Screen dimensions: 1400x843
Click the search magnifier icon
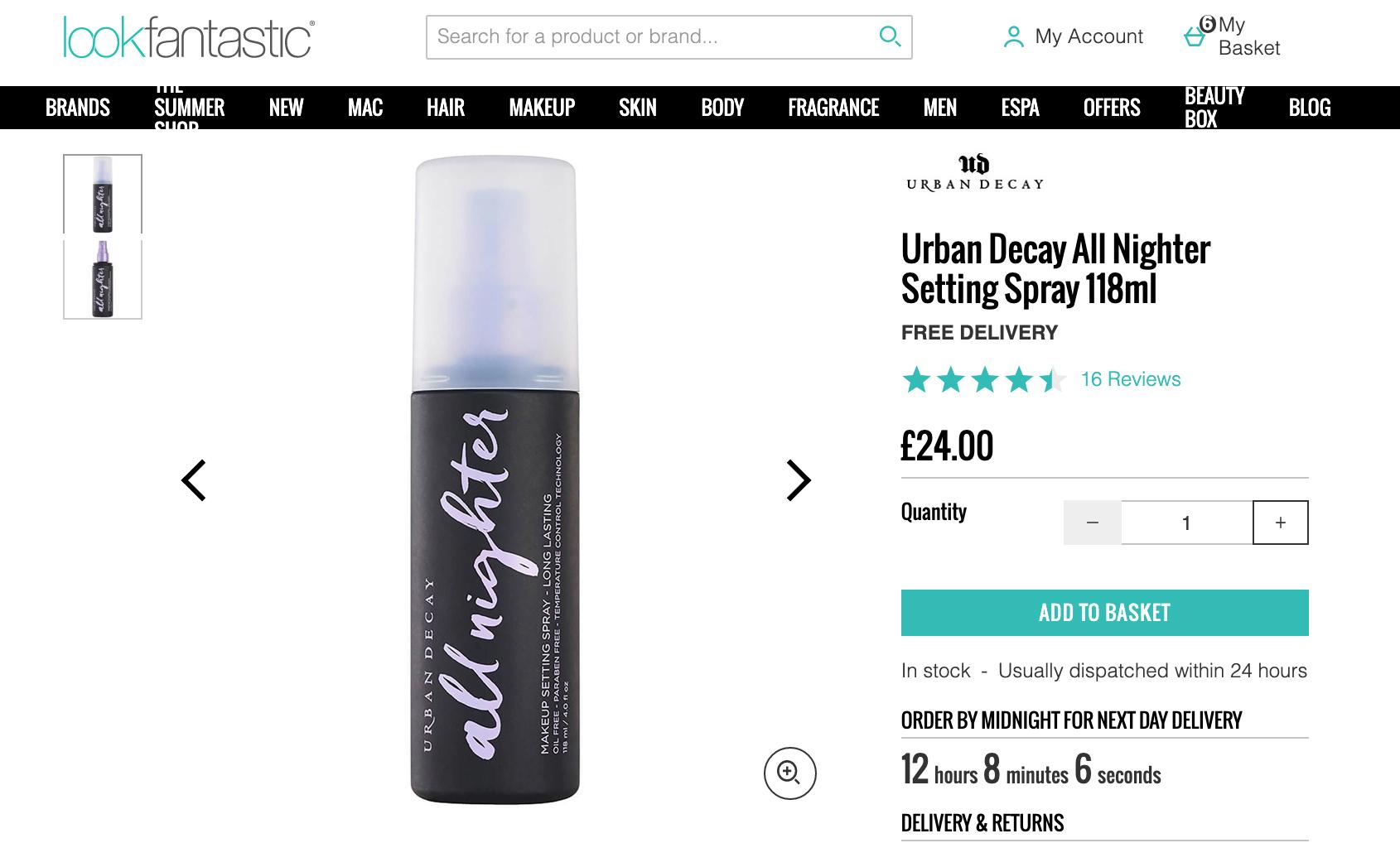click(x=890, y=36)
